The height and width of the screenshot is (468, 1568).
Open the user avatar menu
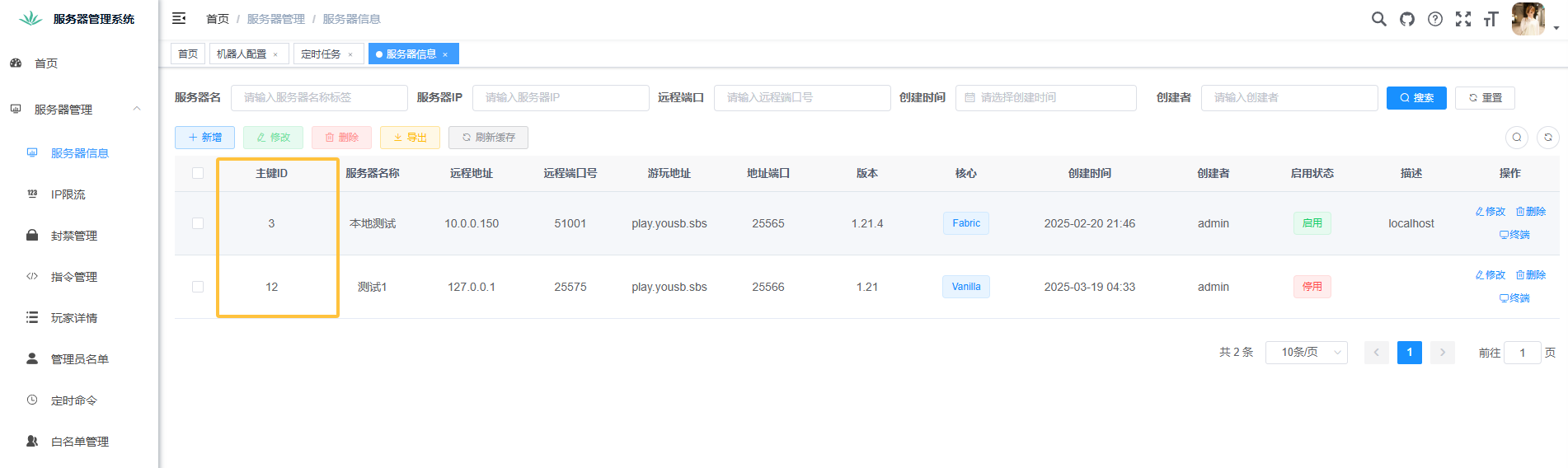click(x=1528, y=19)
